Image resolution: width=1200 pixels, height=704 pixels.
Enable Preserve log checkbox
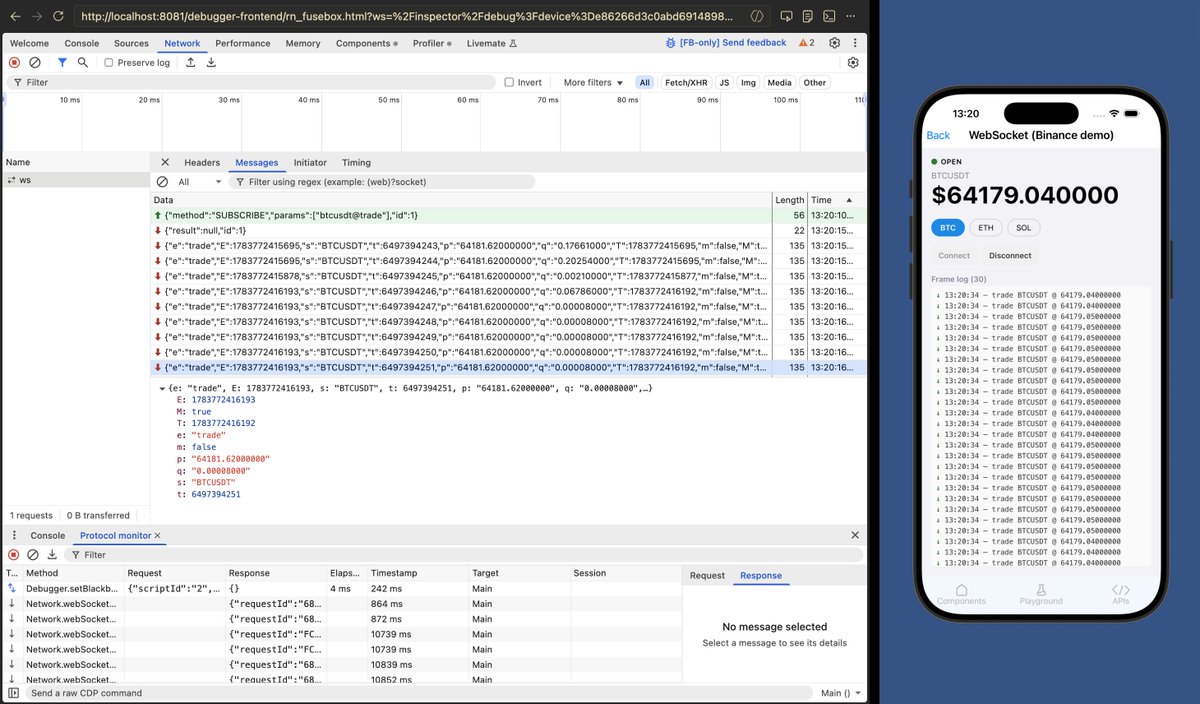pyautogui.click(x=109, y=62)
